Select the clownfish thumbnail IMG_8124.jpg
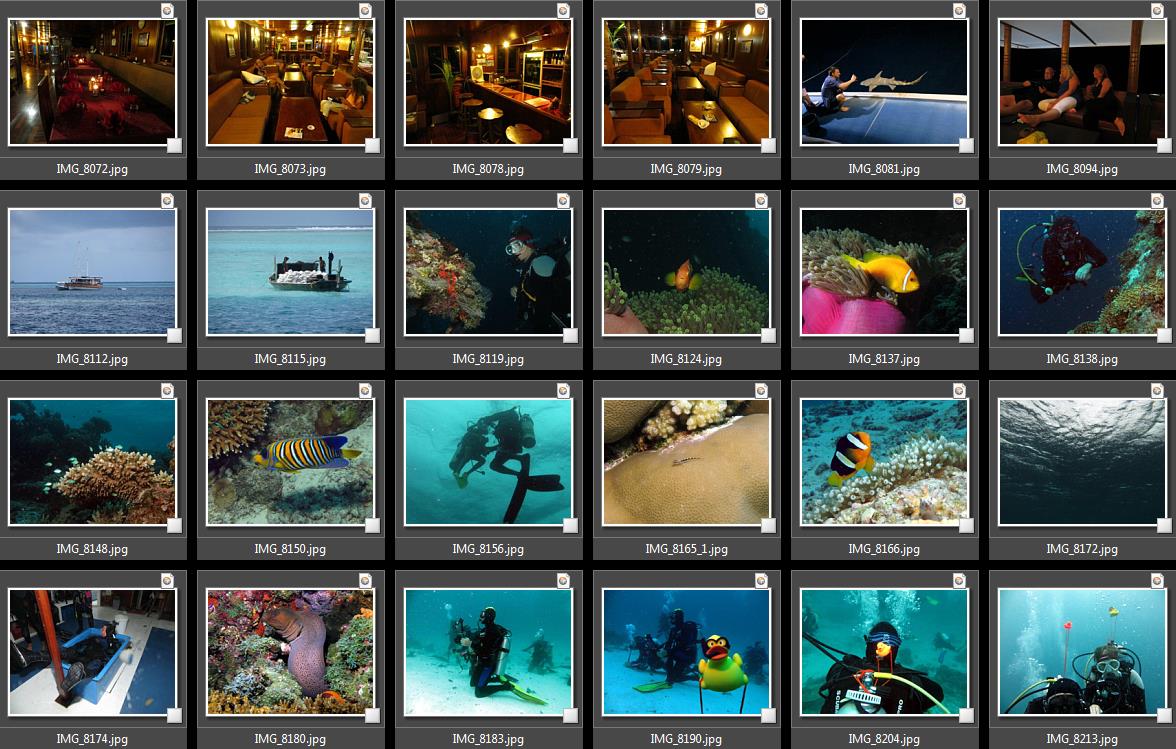The image size is (1176, 749). click(x=686, y=271)
